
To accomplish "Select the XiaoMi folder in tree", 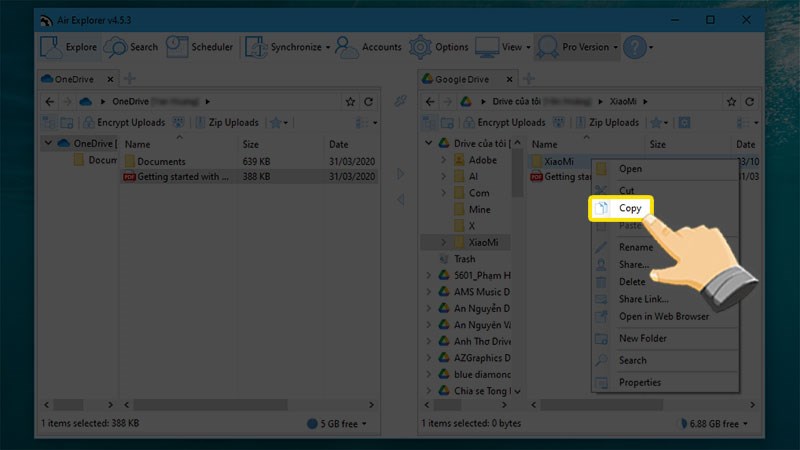I will tap(483, 242).
